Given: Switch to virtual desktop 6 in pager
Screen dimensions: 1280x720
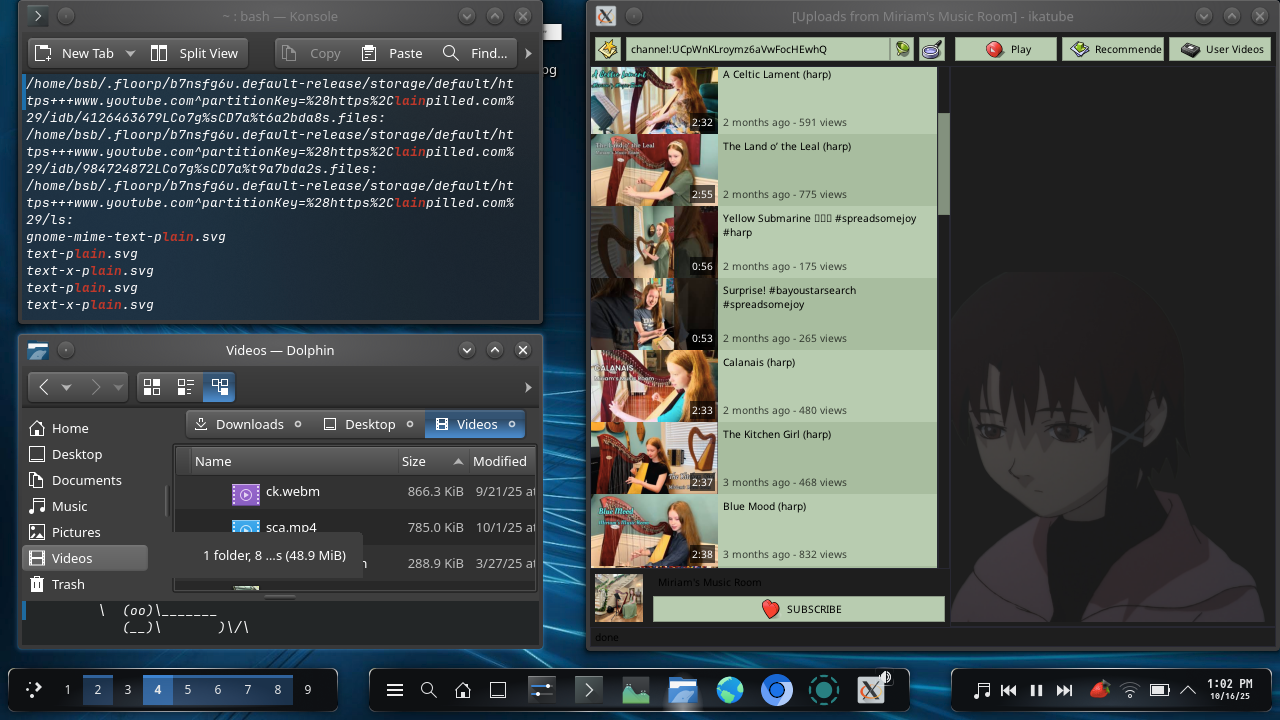Looking at the screenshot, I should 217,690.
